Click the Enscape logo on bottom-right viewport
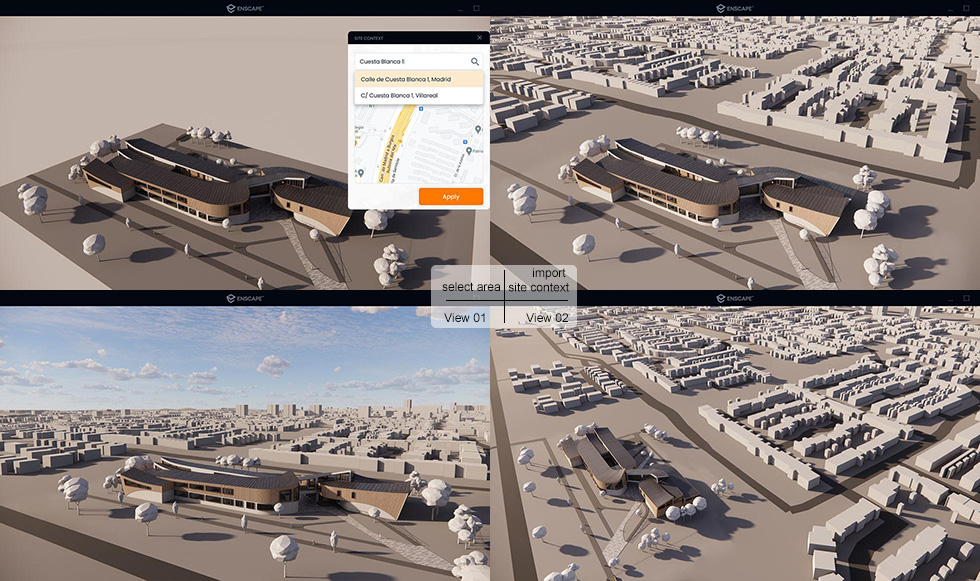The image size is (980, 581). pos(732,297)
